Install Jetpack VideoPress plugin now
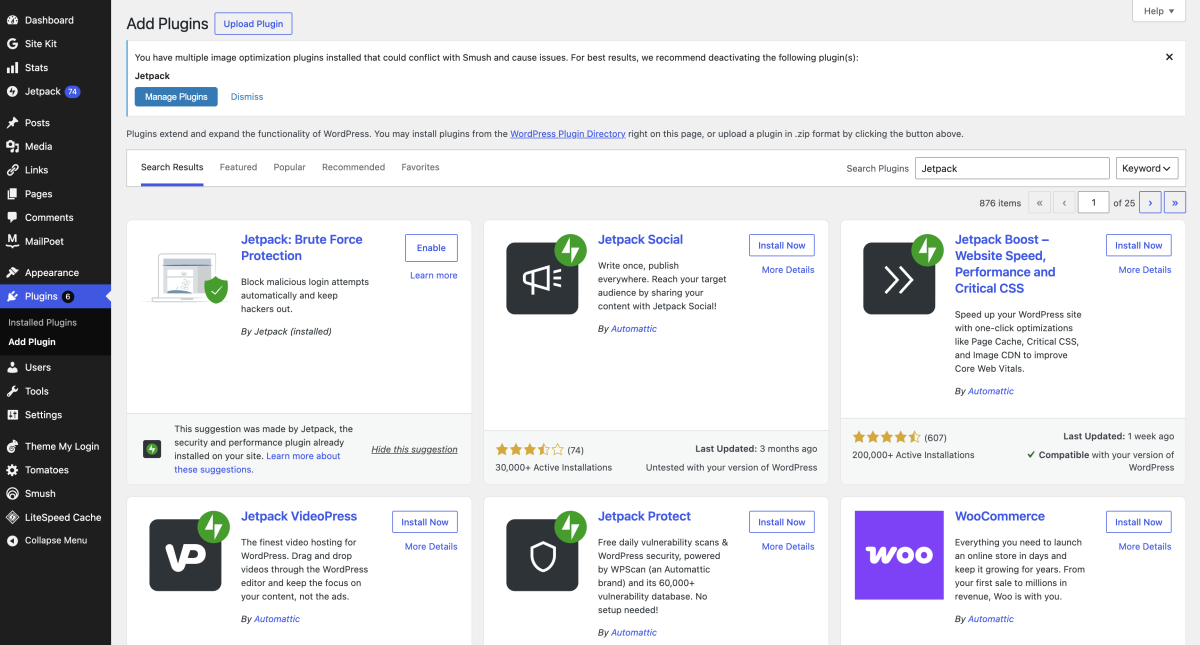The image size is (1200, 645). tap(425, 522)
